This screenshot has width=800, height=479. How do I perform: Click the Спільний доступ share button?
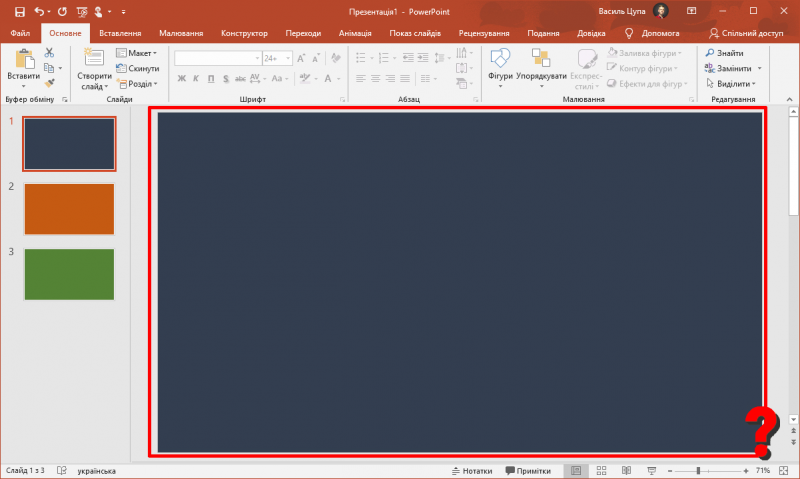(746, 33)
